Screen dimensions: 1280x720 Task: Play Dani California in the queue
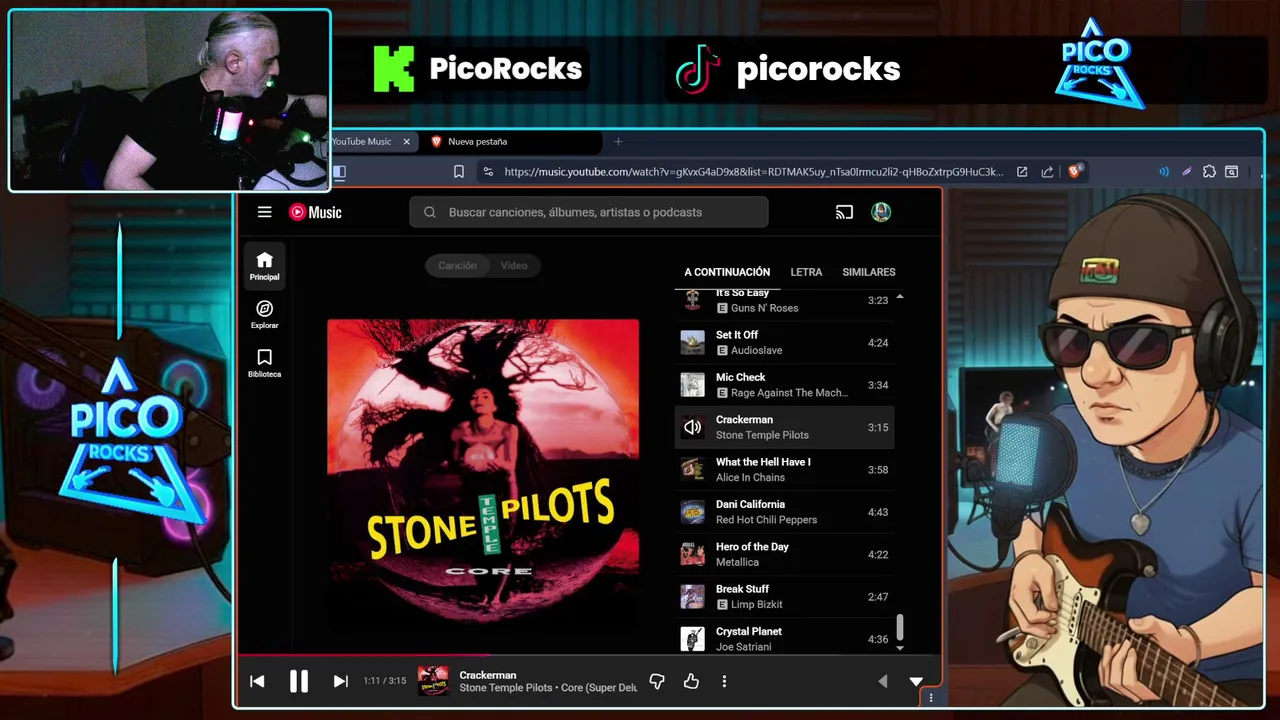point(784,512)
